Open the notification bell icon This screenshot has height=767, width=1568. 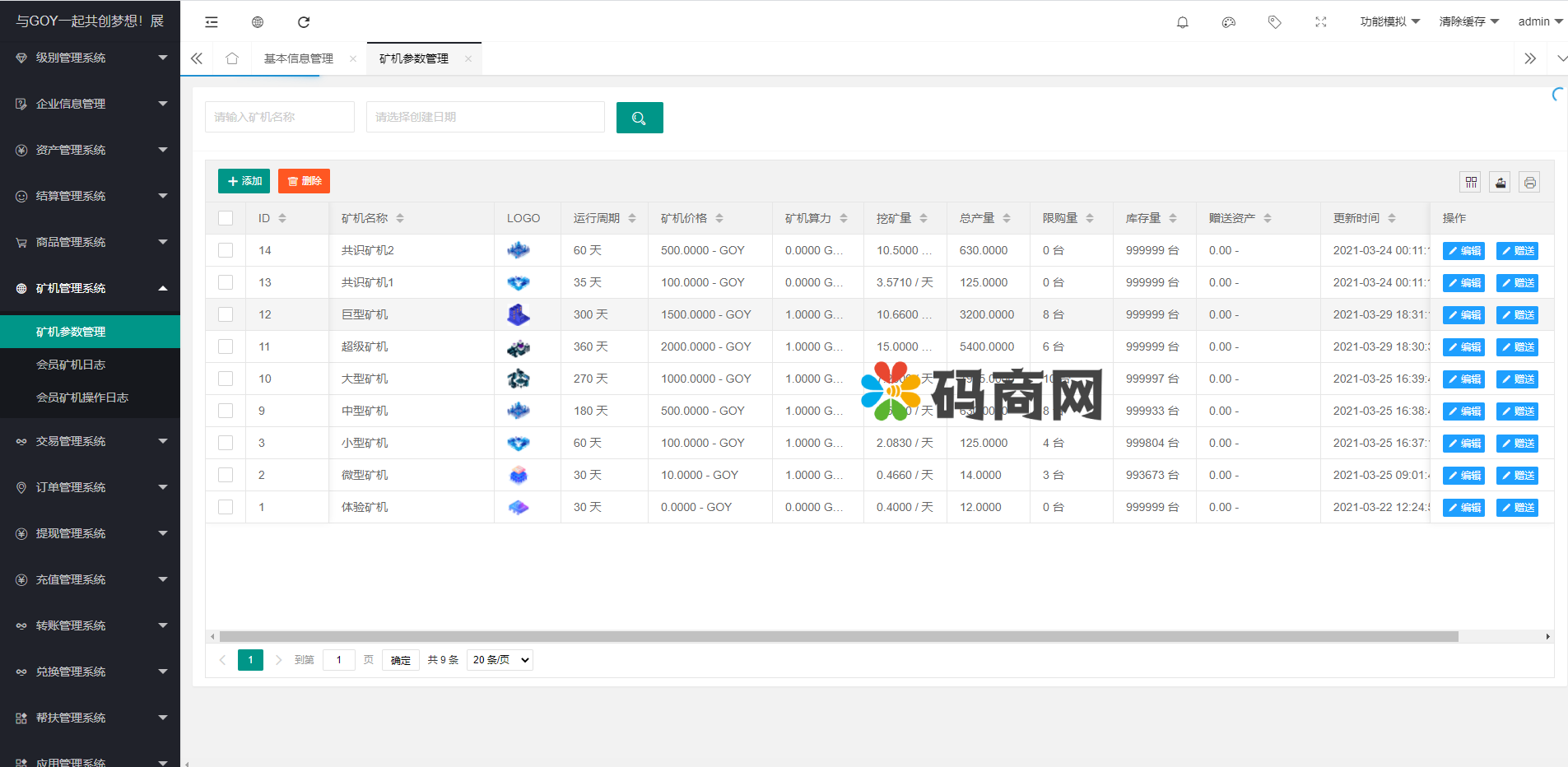pos(1182,22)
